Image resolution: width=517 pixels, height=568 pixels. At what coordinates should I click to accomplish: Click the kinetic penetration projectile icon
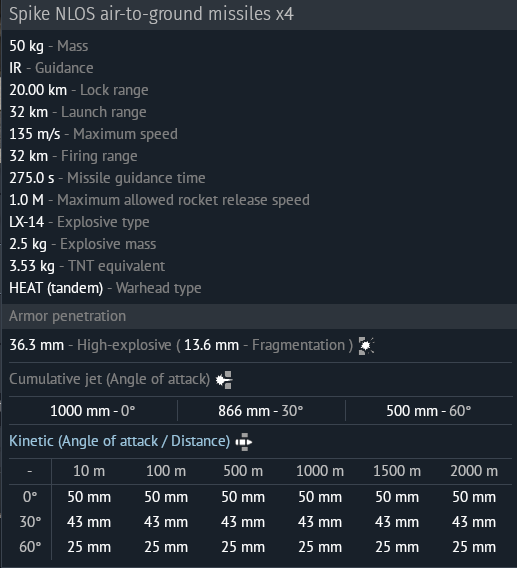[244, 442]
